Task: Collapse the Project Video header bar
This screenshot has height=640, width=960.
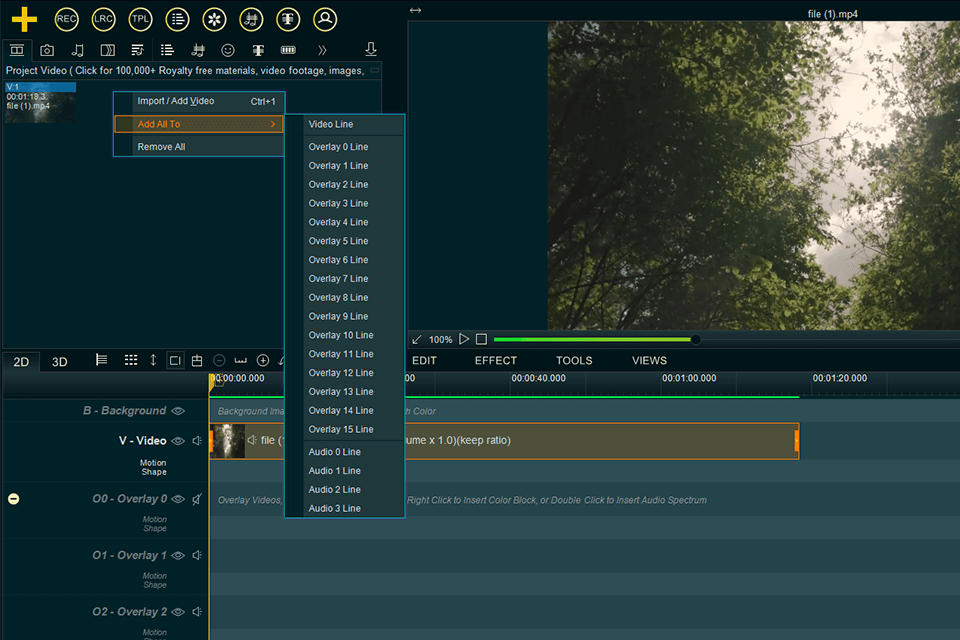Action: click(375, 70)
